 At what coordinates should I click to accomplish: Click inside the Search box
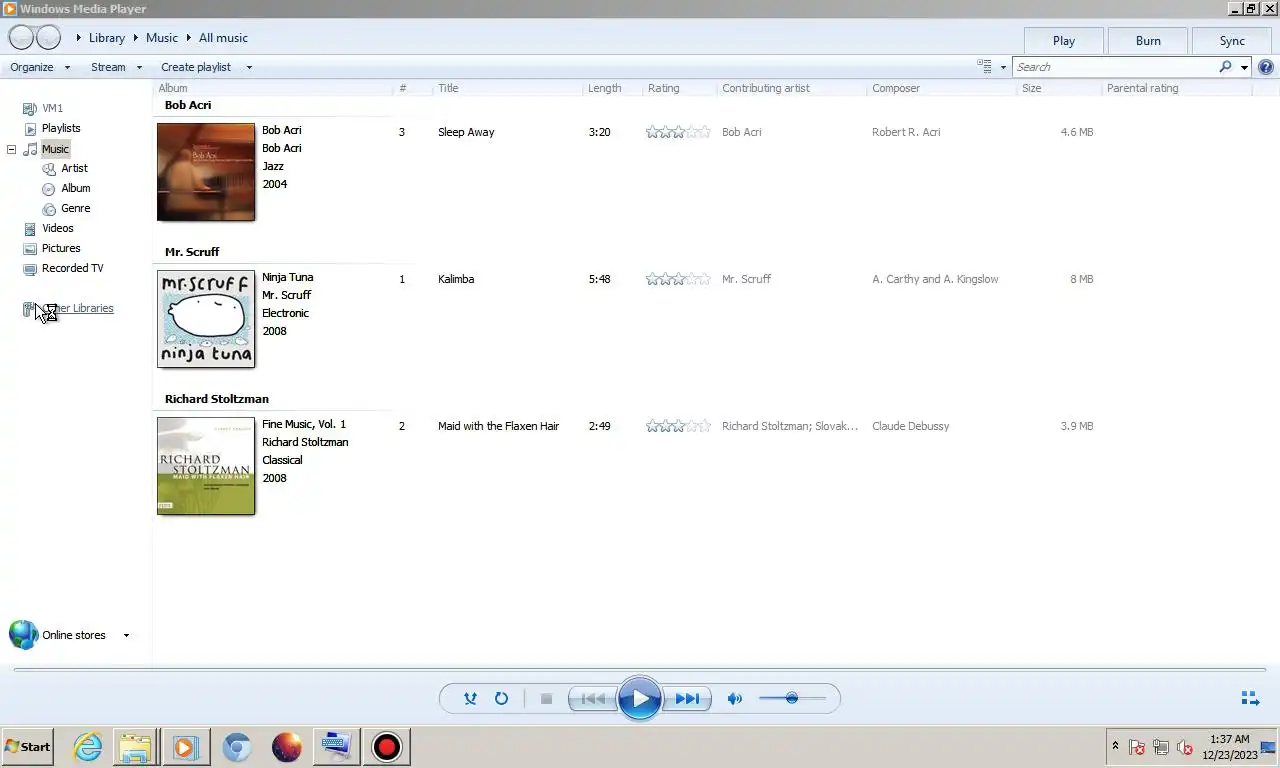pyautogui.click(x=1115, y=67)
